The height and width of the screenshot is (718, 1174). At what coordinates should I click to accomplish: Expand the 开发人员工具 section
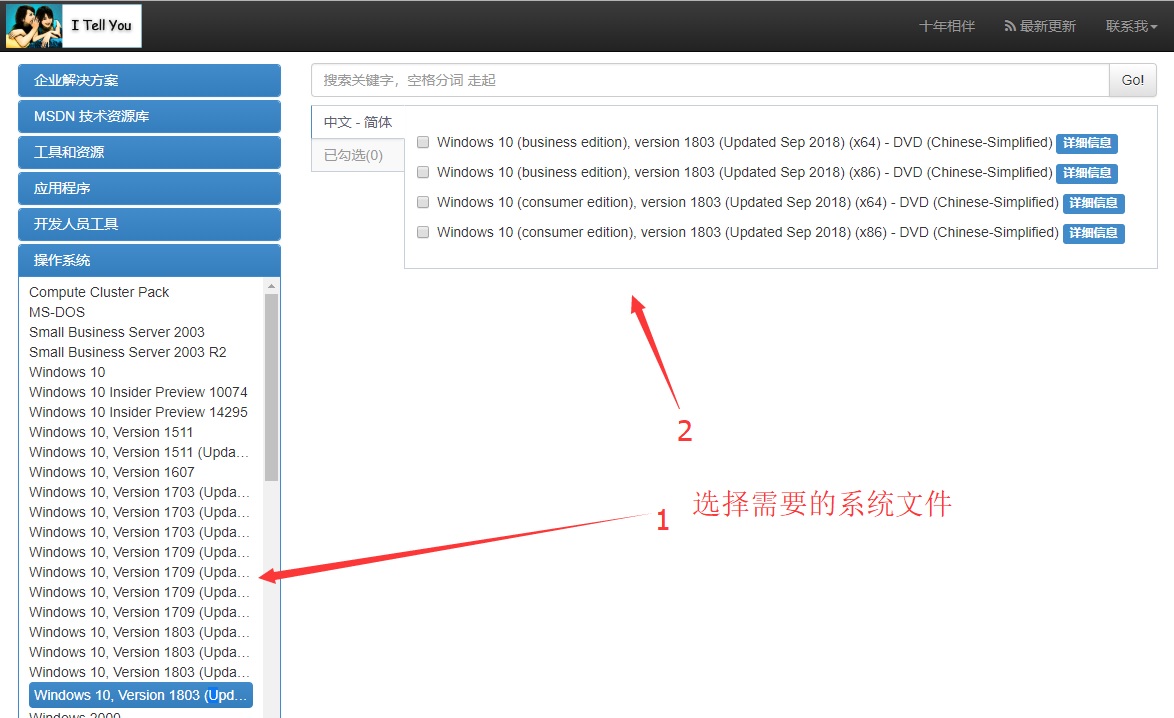[149, 224]
